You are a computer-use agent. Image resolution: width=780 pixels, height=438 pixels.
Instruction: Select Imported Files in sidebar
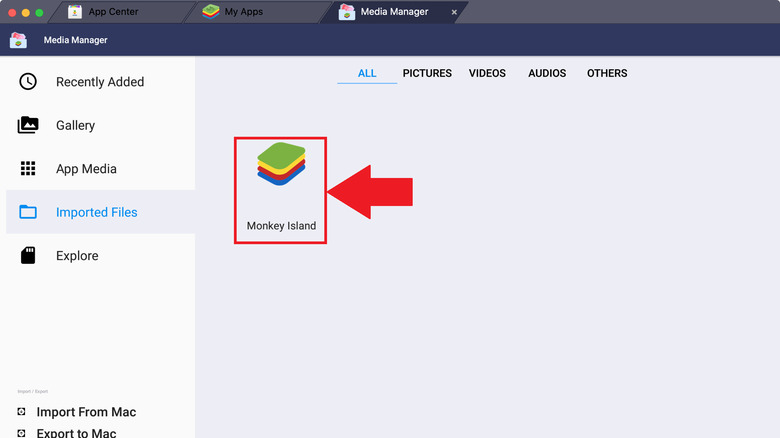pyautogui.click(x=100, y=212)
